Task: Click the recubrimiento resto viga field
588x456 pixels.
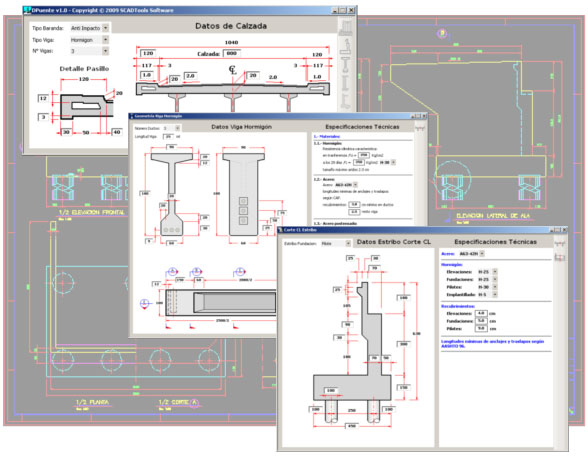Action: coord(354,212)
